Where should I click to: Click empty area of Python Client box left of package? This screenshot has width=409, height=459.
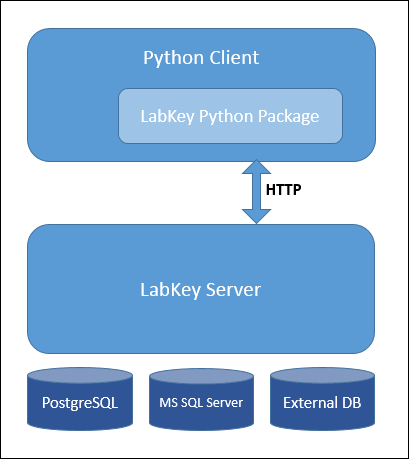(x=73, y=117)
